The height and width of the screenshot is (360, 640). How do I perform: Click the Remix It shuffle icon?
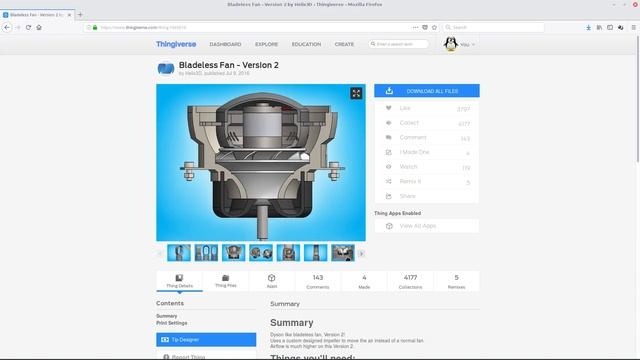click(389, 181)
